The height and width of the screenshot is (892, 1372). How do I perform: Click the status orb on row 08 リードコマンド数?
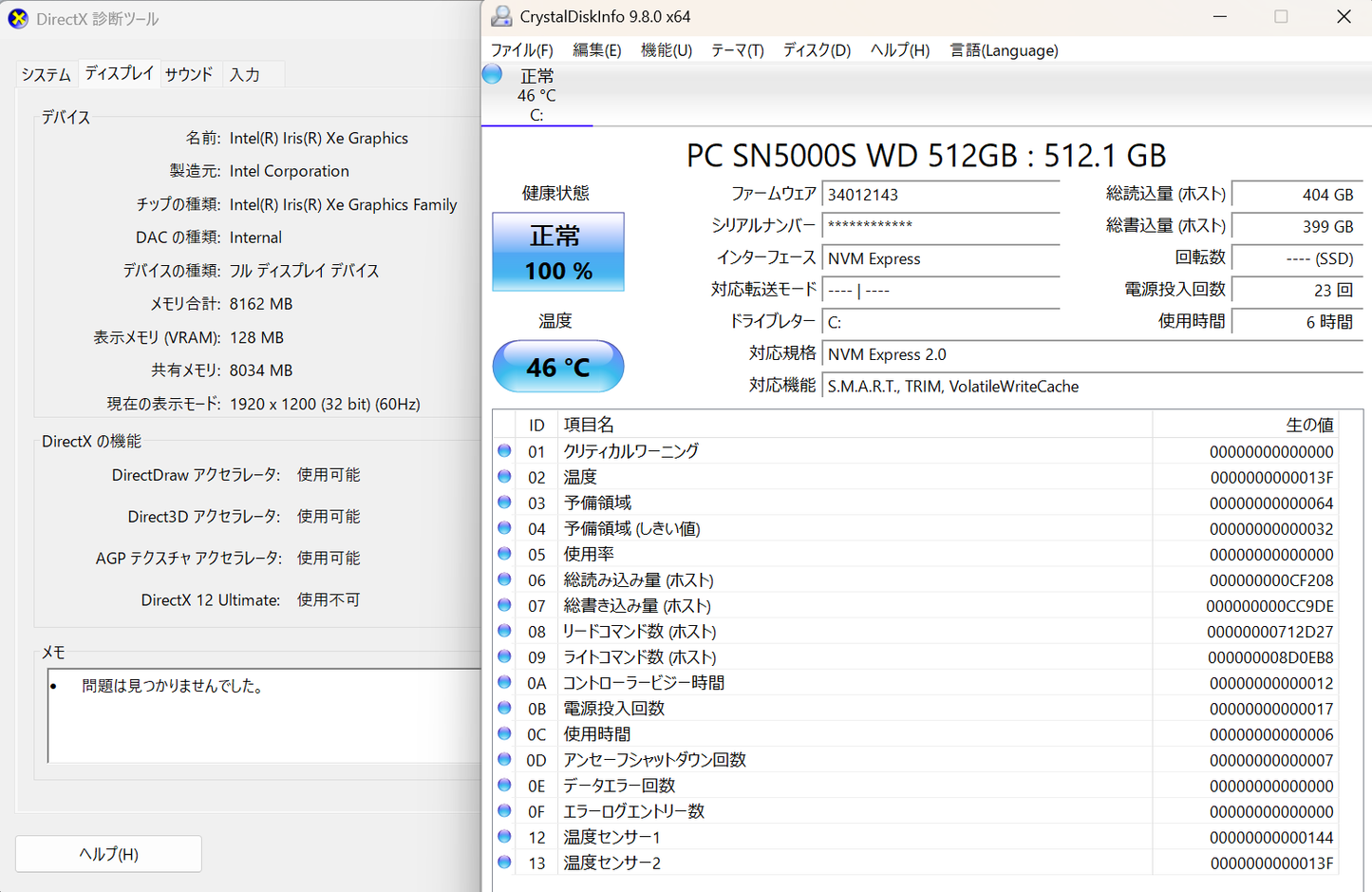click(x=504, y=630)
